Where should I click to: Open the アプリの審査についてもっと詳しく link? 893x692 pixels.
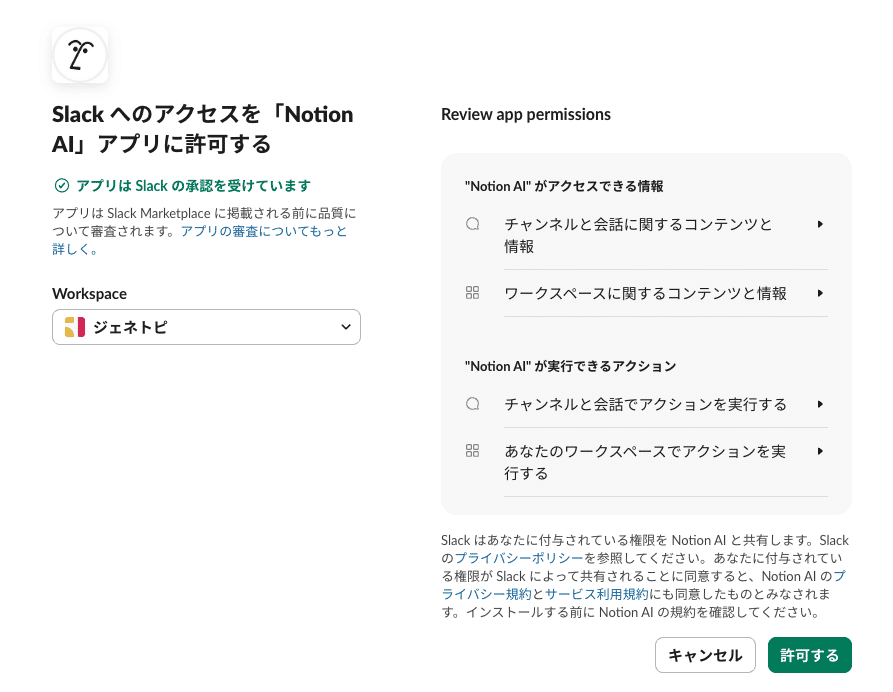(264, 231)
